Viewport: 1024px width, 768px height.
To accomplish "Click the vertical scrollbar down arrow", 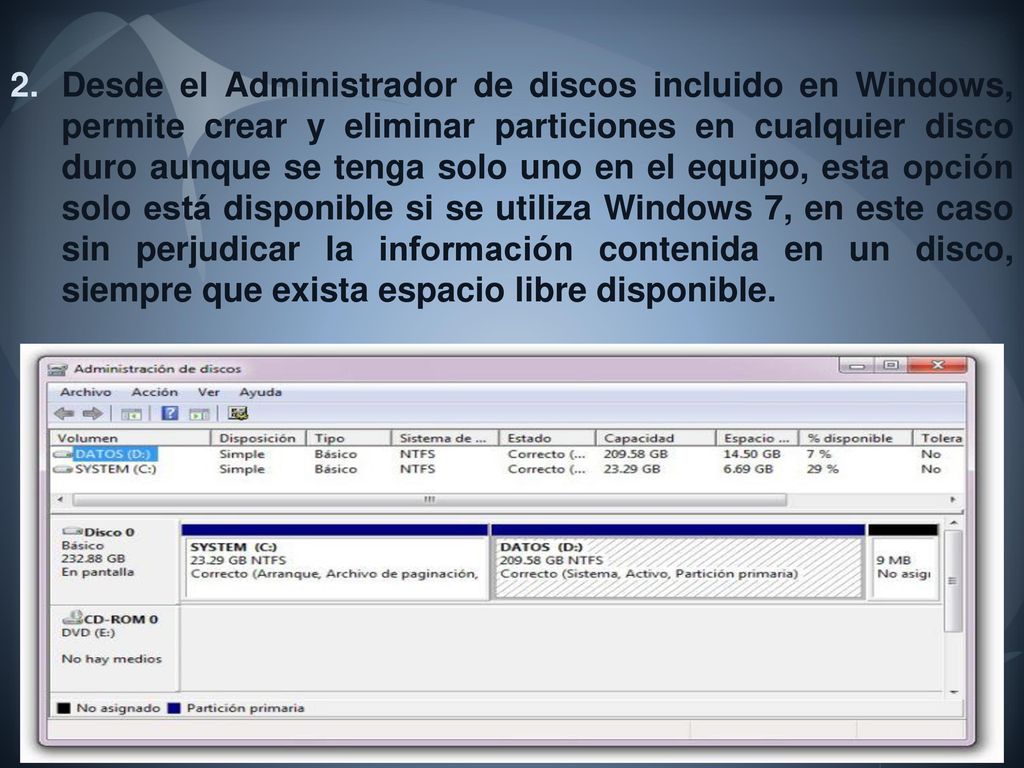I will pyautogui.click(x=953, y=692).
